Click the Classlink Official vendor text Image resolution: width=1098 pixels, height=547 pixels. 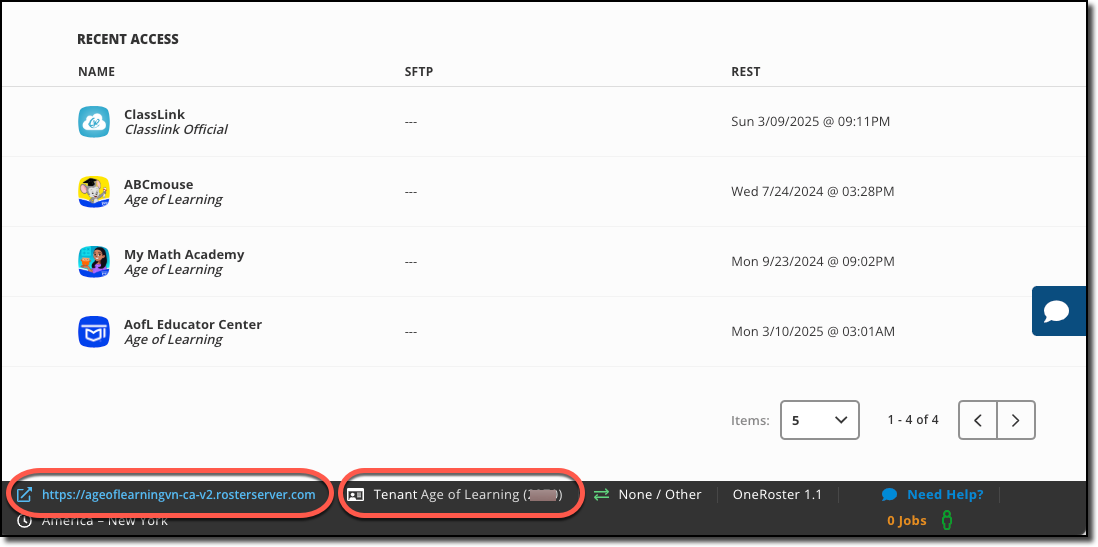pyautogui.click(x=176, y=130)
